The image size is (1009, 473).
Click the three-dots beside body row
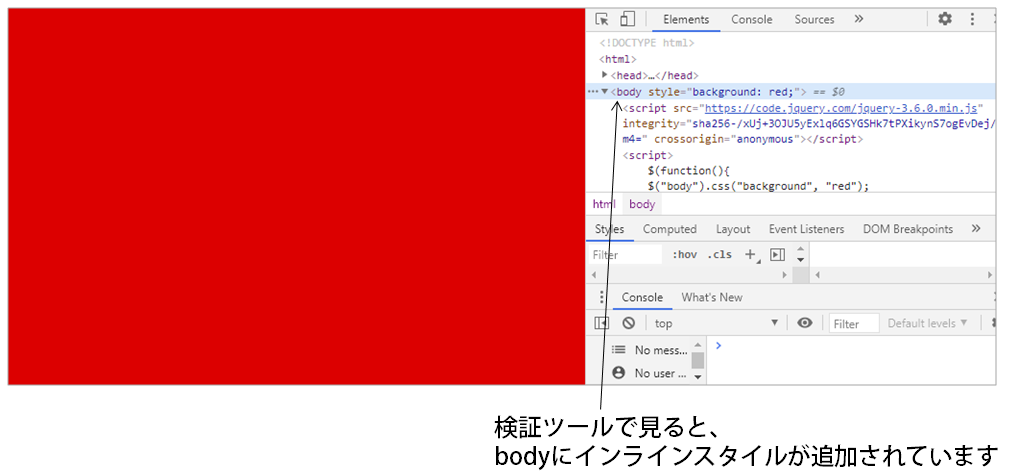[x=593, y=91]
